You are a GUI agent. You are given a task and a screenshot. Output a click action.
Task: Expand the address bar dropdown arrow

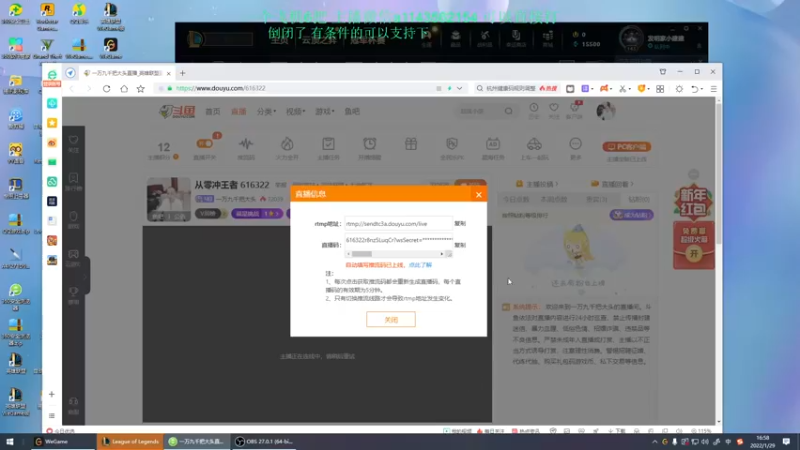[460, 88]
